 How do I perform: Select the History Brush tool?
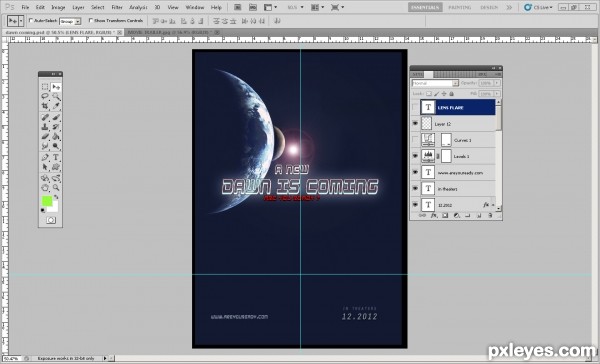[56, 127]
